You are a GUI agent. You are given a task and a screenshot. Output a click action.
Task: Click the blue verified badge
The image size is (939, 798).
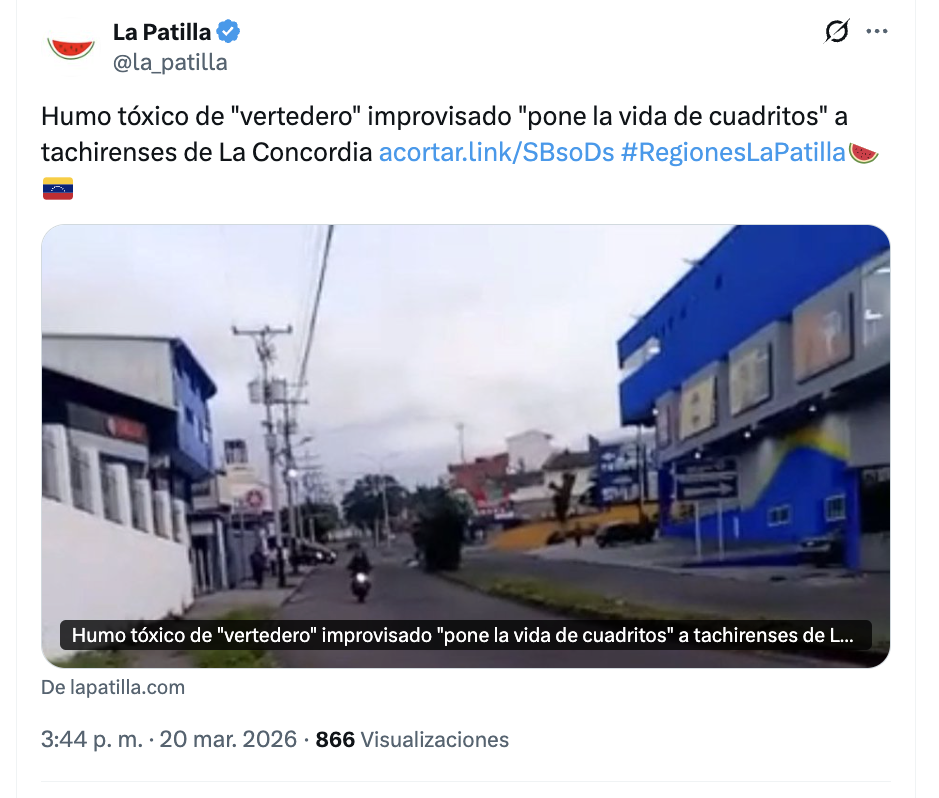(x=228, y=32)
